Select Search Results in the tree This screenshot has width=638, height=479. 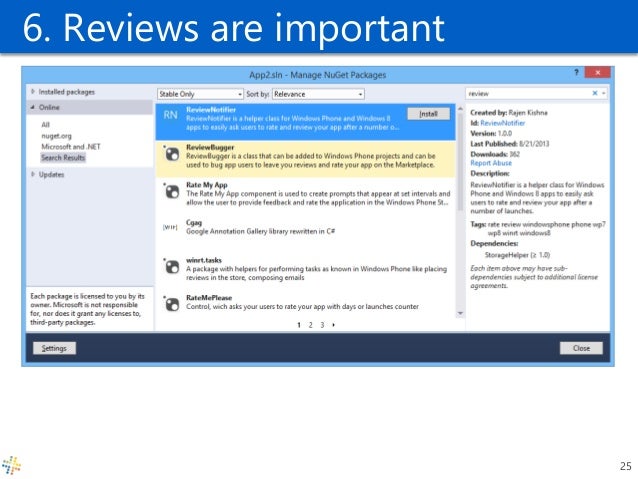point(63,157)
